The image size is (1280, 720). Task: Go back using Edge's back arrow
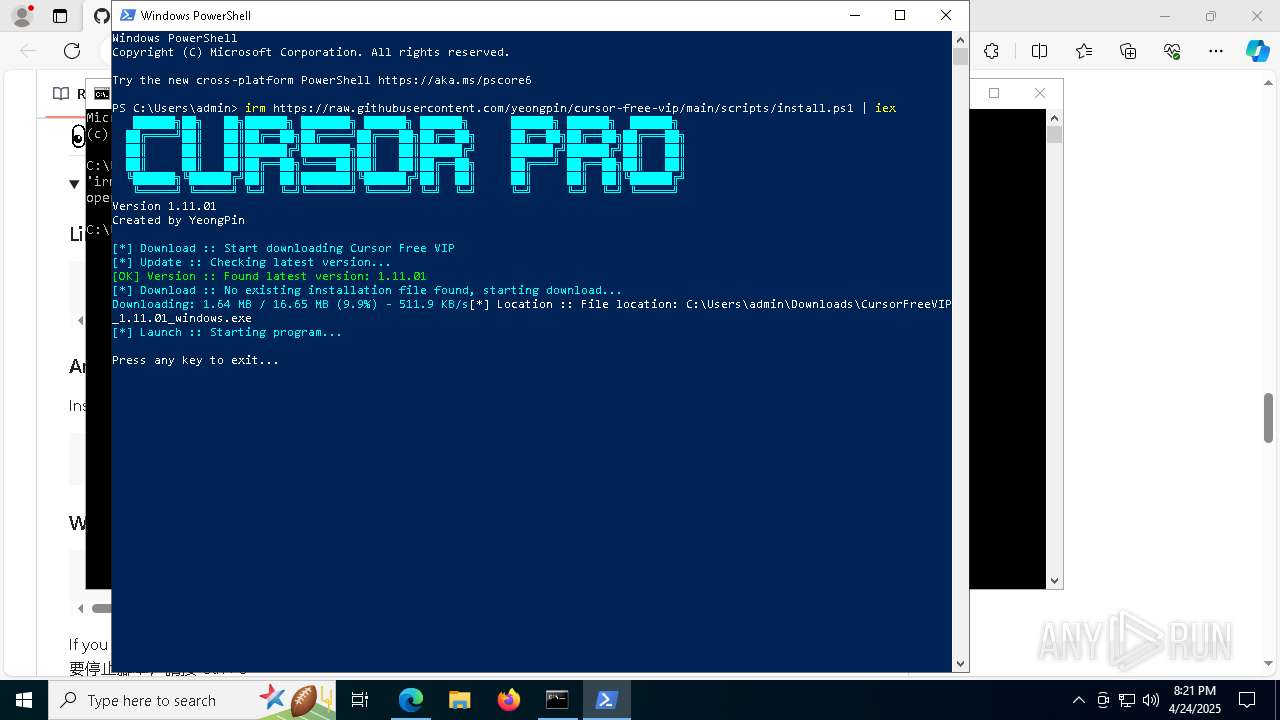coord(28,51)
